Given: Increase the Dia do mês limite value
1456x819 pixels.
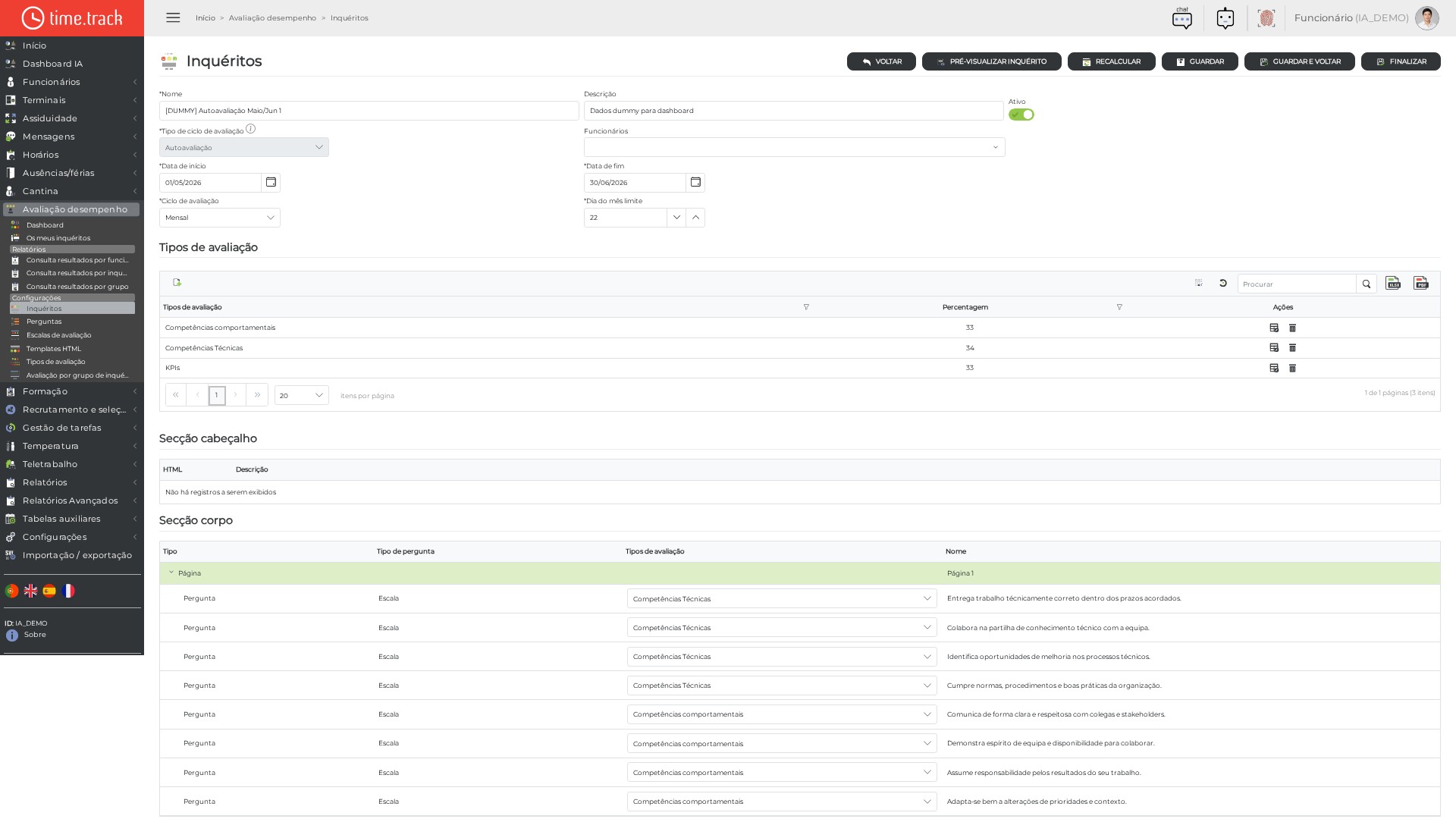Looking at the screenshot, I should pos(695,218).
